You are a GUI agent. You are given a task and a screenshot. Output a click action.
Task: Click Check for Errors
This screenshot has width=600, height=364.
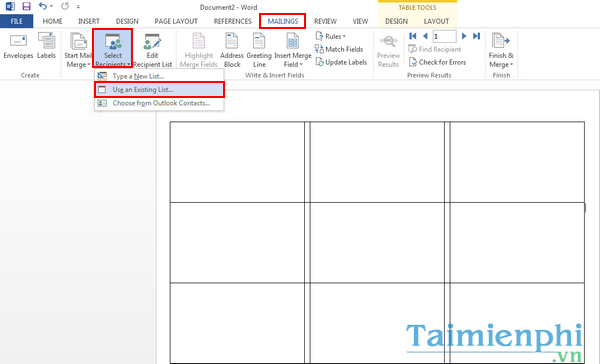pos(437,62)
